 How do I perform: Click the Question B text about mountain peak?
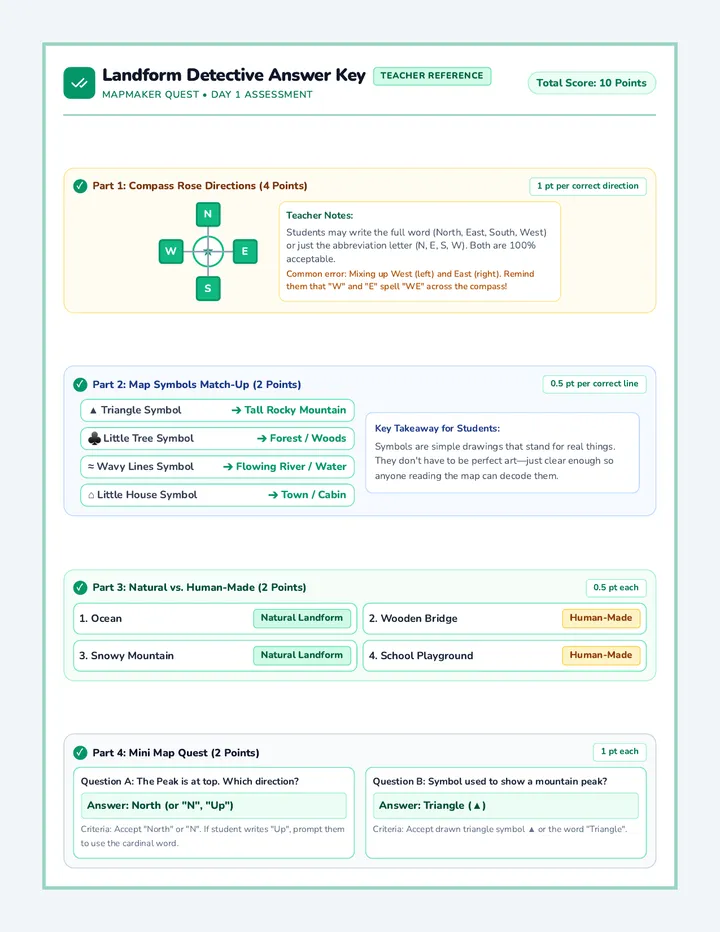pyautogui.click(x=490, y=782)
